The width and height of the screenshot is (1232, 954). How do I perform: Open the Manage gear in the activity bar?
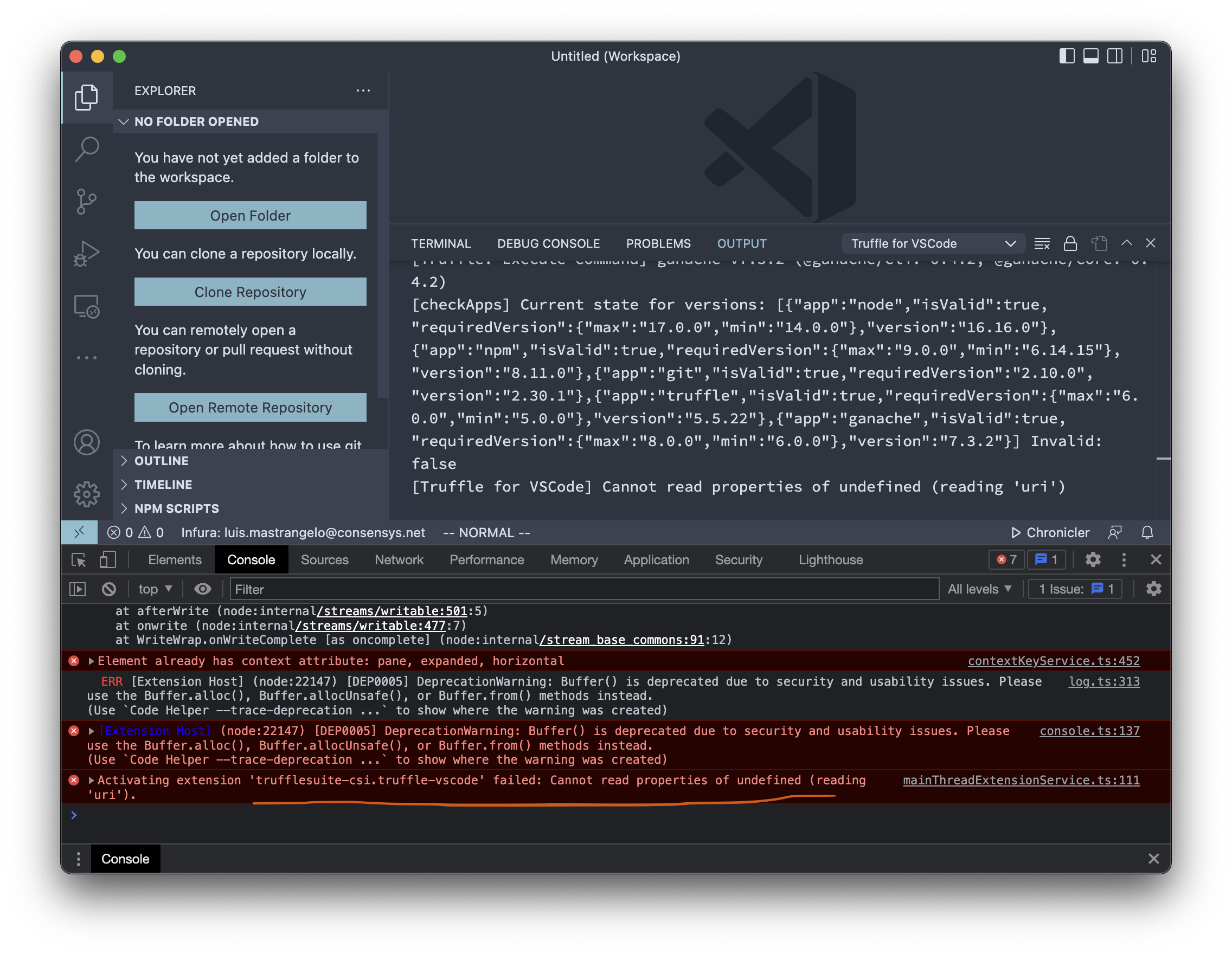(x=86, y=493)
